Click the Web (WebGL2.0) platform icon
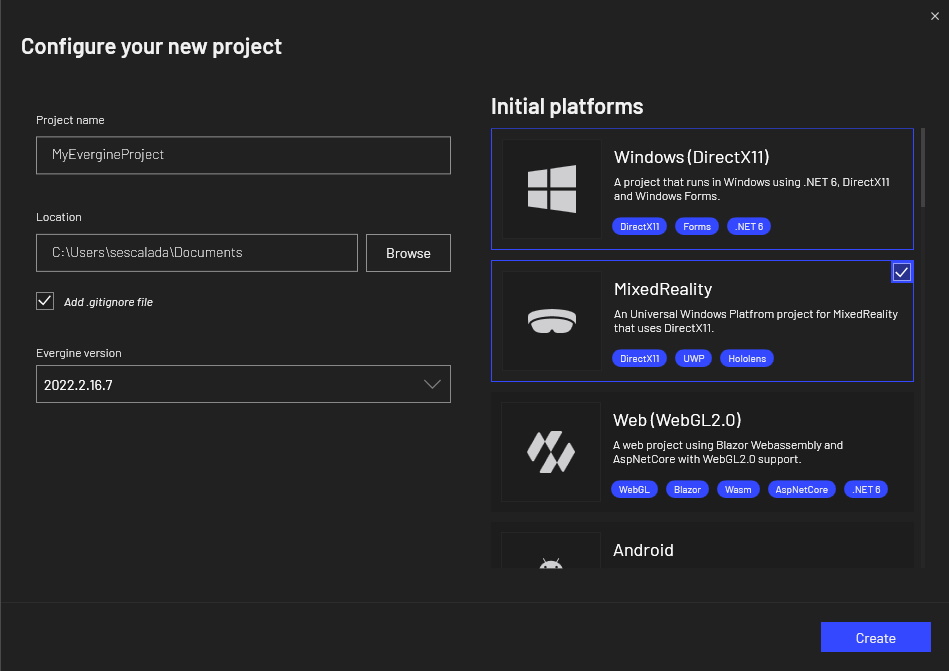 [x=551, y=451]
